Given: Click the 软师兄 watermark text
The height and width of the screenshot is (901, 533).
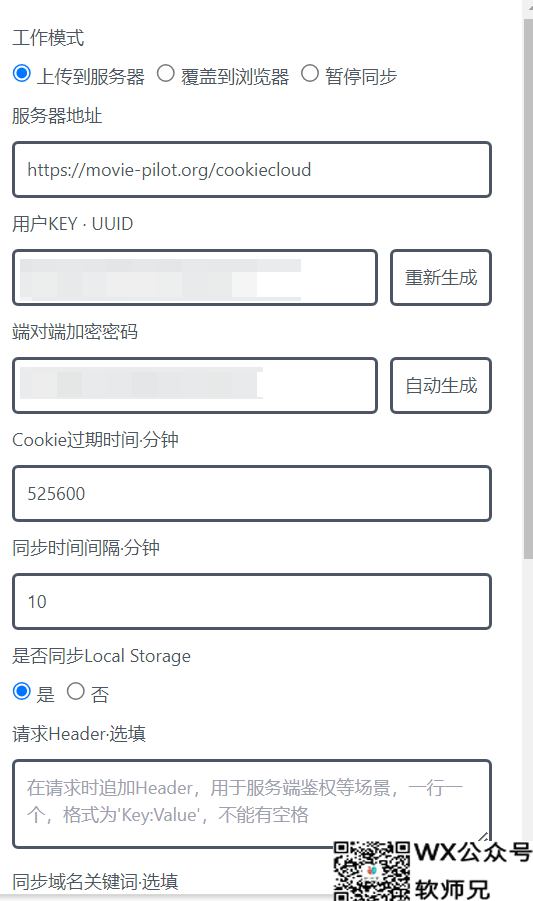Looking at the screenshot, I should [452, 889].
